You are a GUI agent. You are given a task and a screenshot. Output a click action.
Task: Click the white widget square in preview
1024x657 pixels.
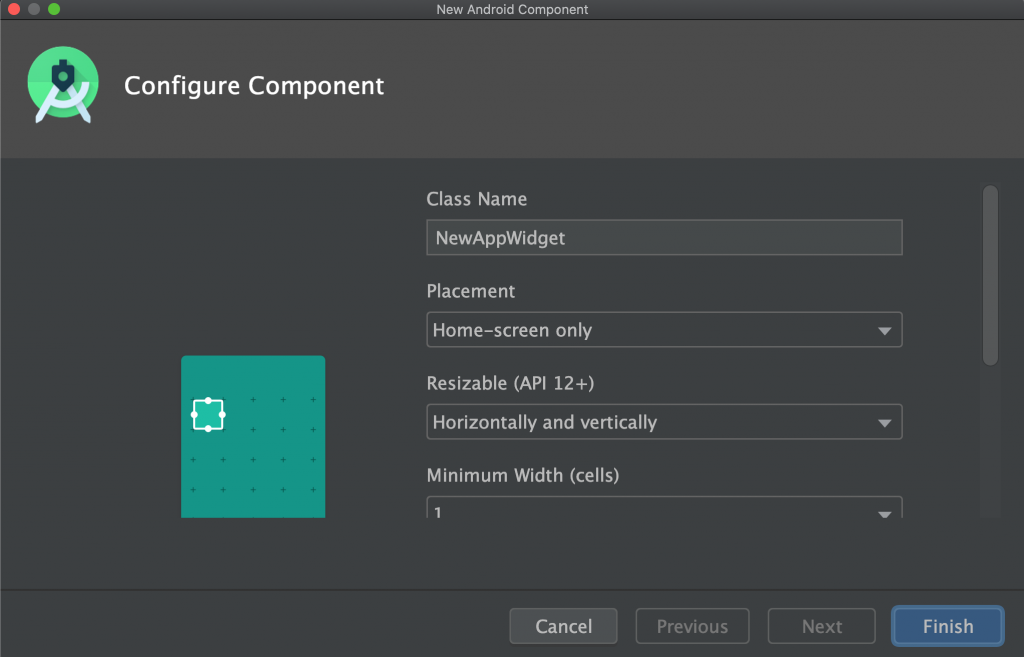(208, 414)
